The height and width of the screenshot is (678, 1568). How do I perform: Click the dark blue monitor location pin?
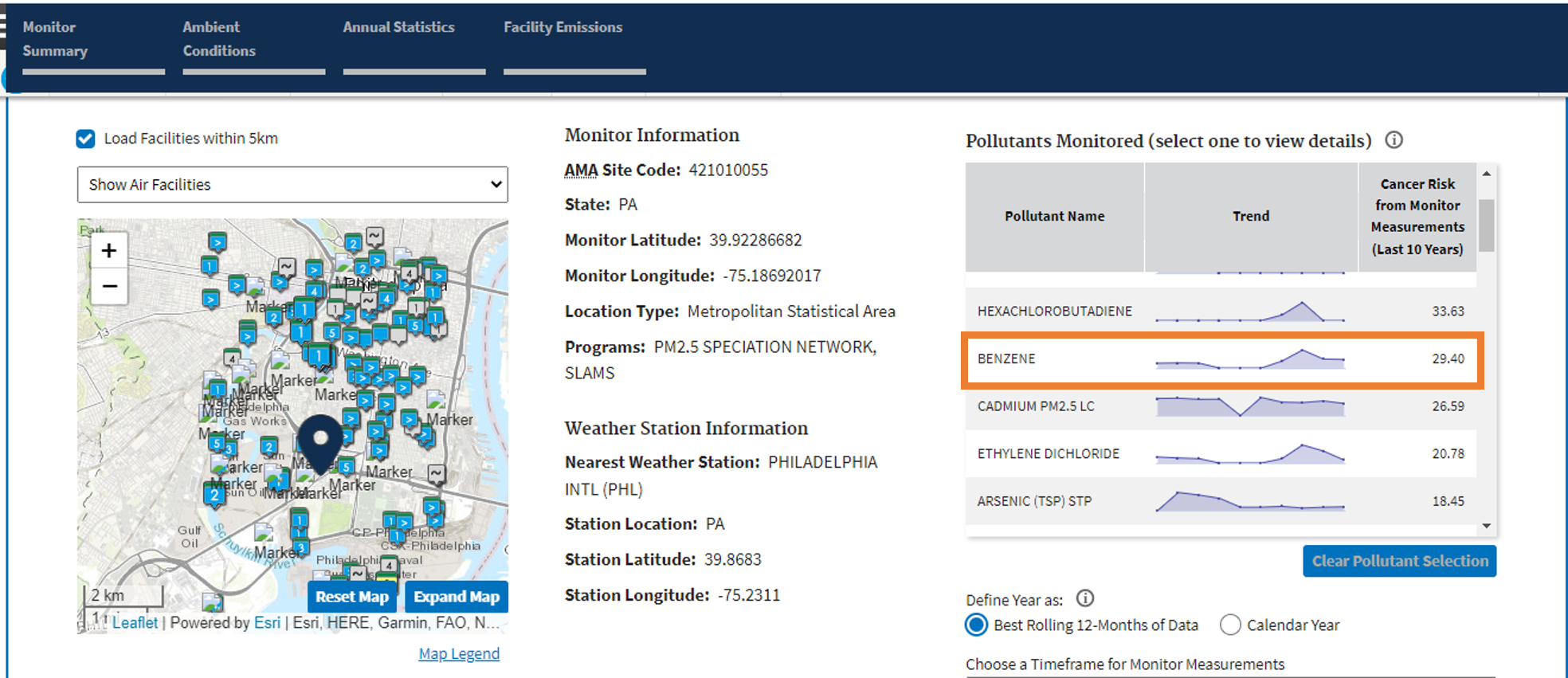pos(320,445)
